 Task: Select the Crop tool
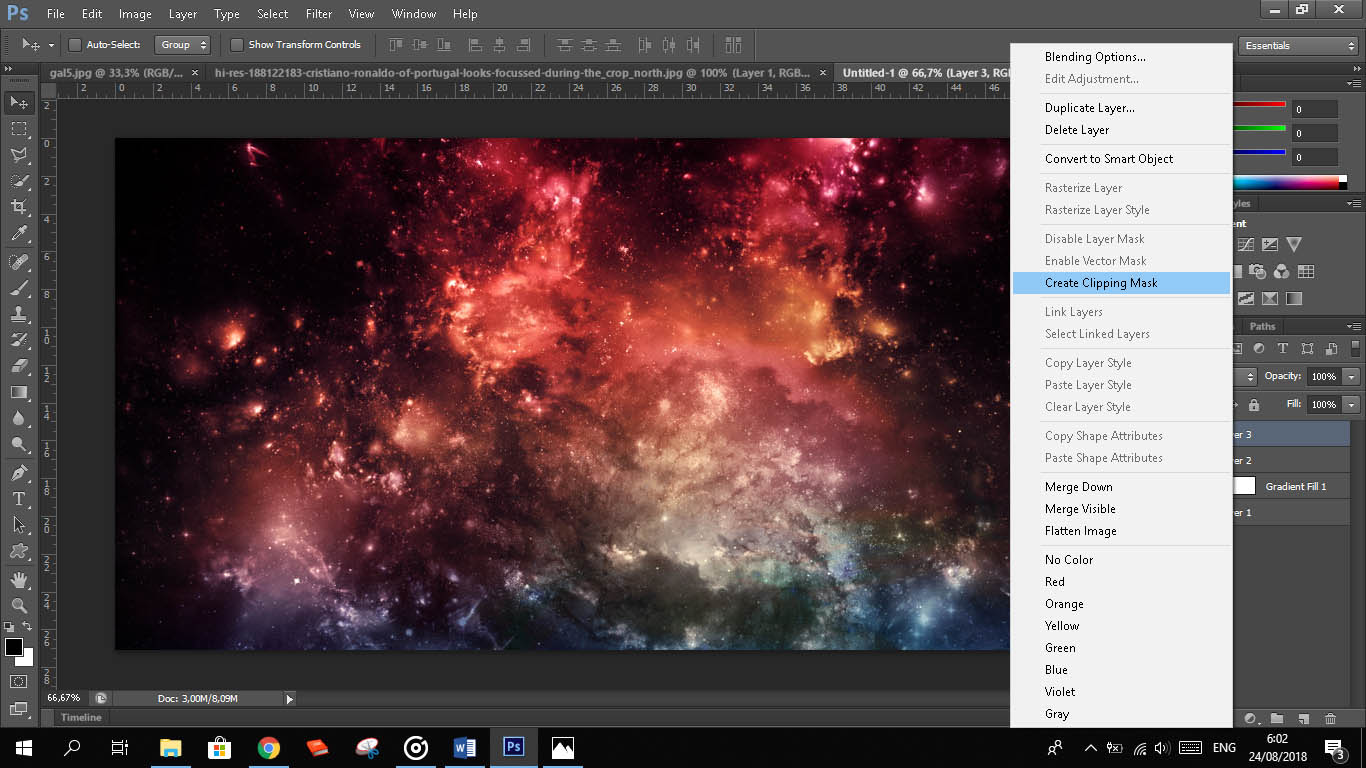click(x=19, y=207)
